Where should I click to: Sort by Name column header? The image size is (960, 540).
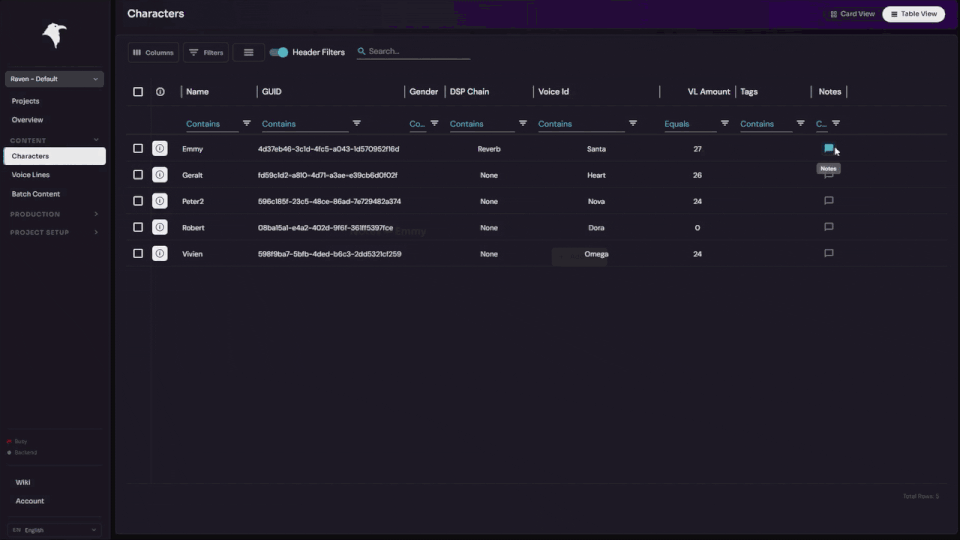coord(197,92)
